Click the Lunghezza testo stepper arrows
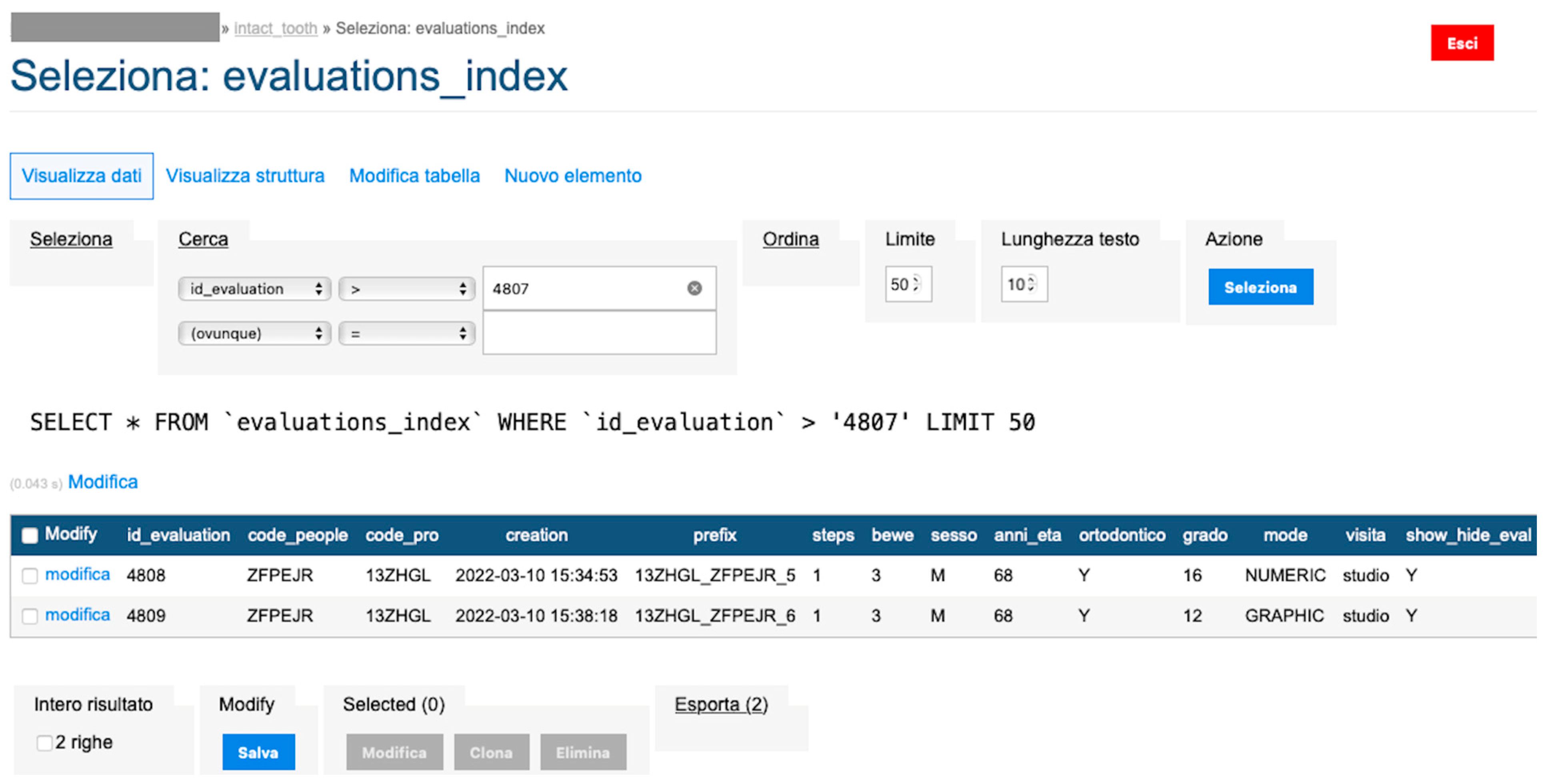1552x784 pixels. click(x=1032, y=284)
